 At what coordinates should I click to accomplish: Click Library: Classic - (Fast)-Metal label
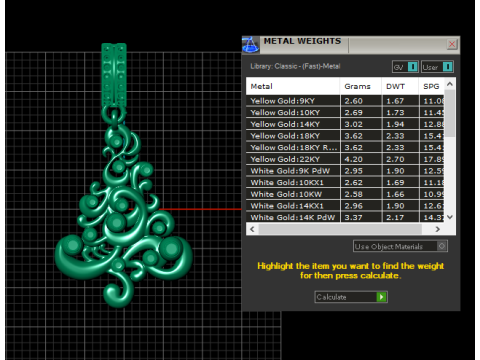point(295,66)
